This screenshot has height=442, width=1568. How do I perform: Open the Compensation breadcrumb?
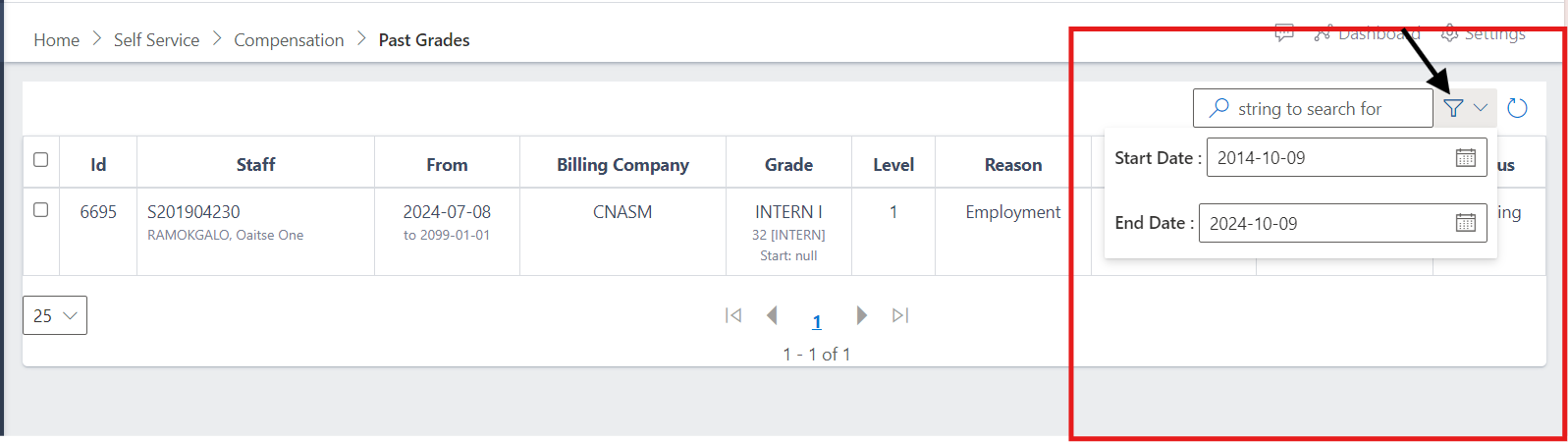click(289, 40)
